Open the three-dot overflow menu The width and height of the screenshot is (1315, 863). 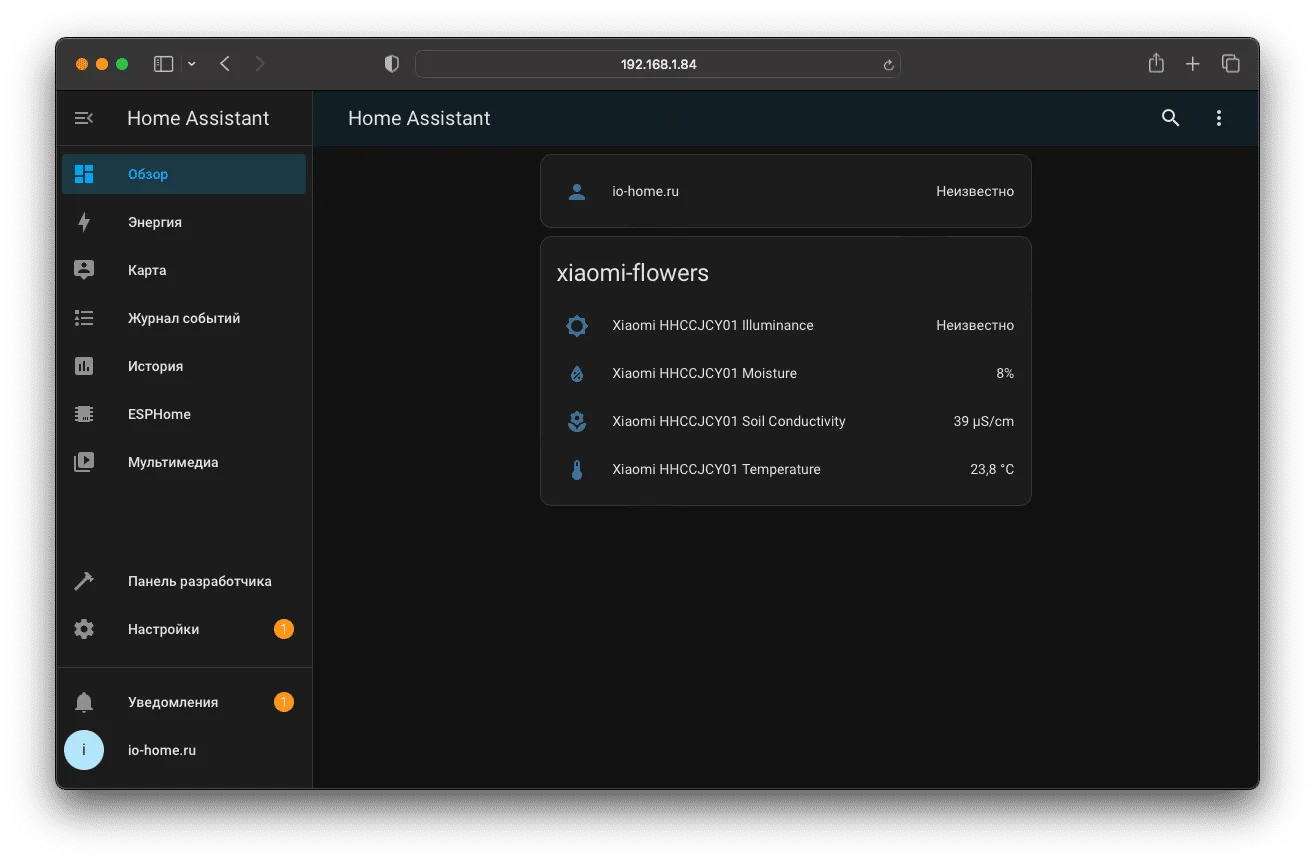pos(1218,118)
